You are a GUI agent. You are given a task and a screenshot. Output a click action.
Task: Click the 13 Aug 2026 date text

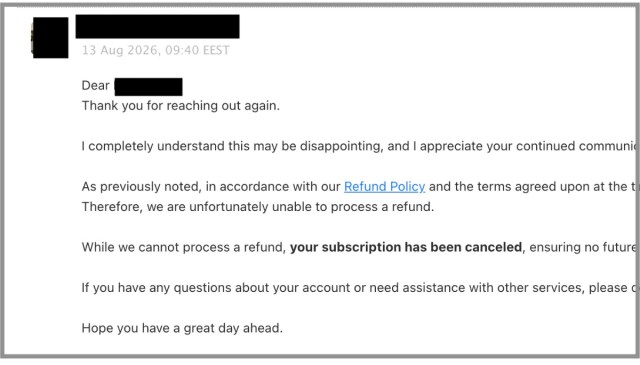point(120,50)
